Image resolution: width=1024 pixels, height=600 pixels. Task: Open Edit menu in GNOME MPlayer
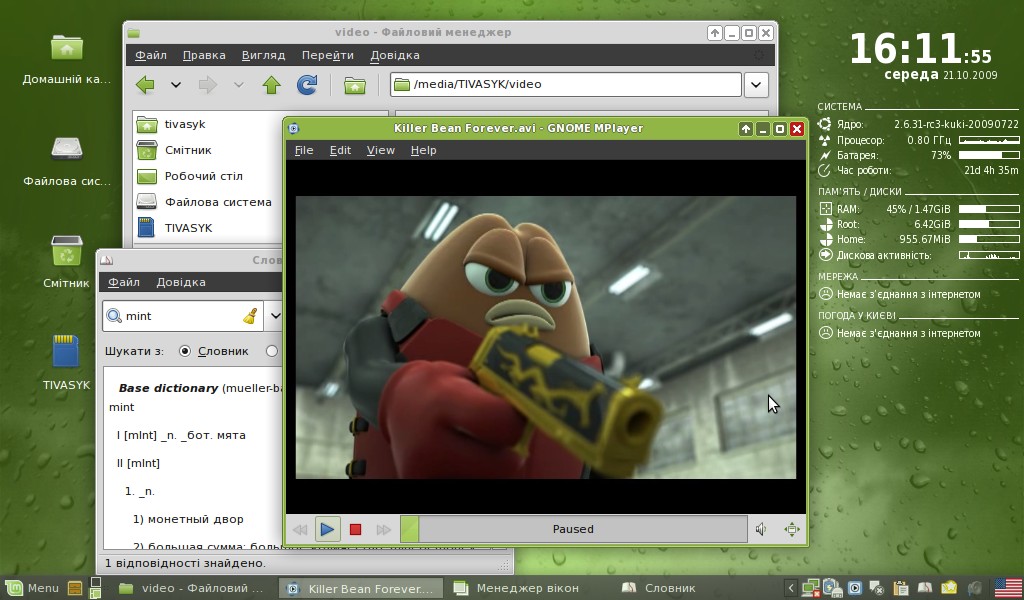click(x=340, y=150)
